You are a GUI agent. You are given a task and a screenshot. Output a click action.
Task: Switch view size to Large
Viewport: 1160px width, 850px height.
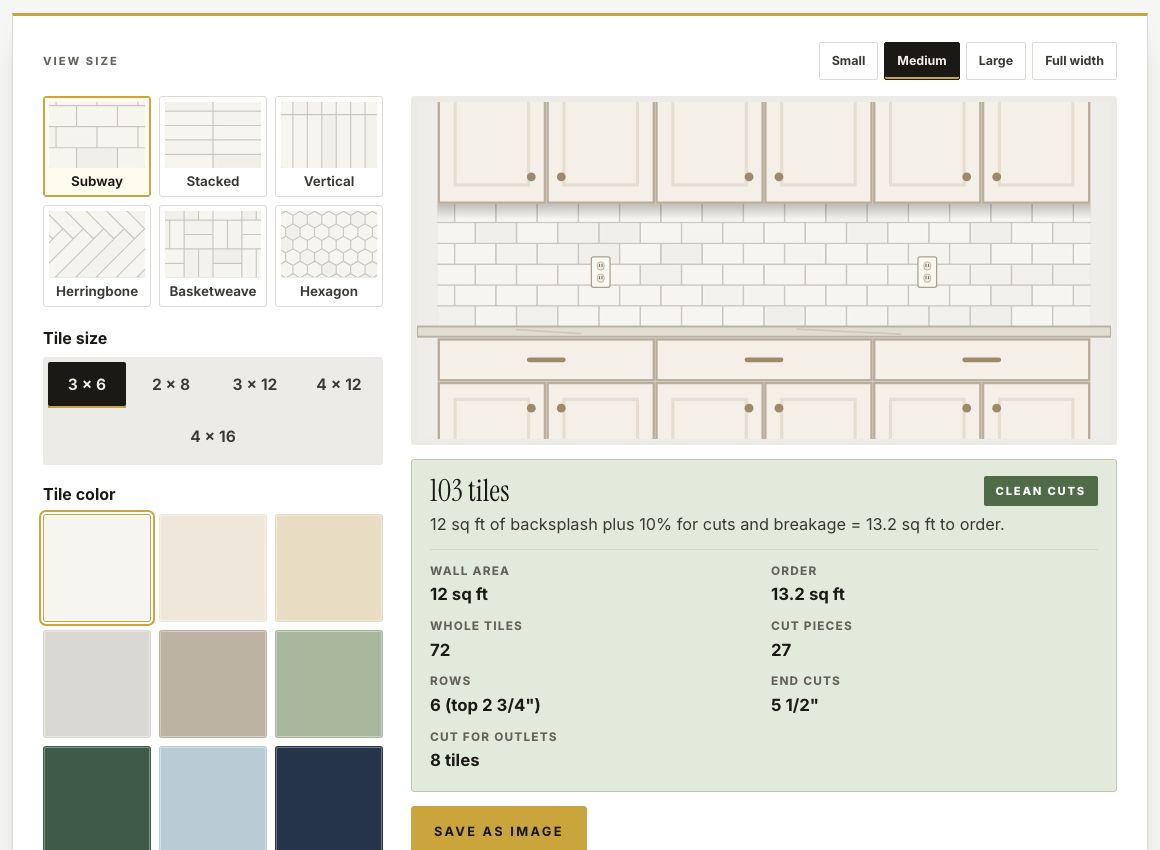996,61
